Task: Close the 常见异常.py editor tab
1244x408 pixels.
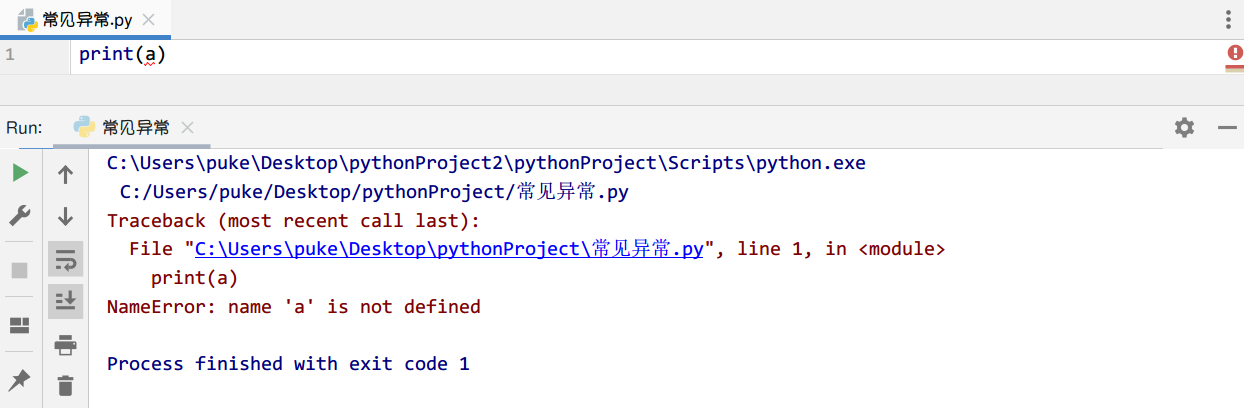Action: pos(148,19)
